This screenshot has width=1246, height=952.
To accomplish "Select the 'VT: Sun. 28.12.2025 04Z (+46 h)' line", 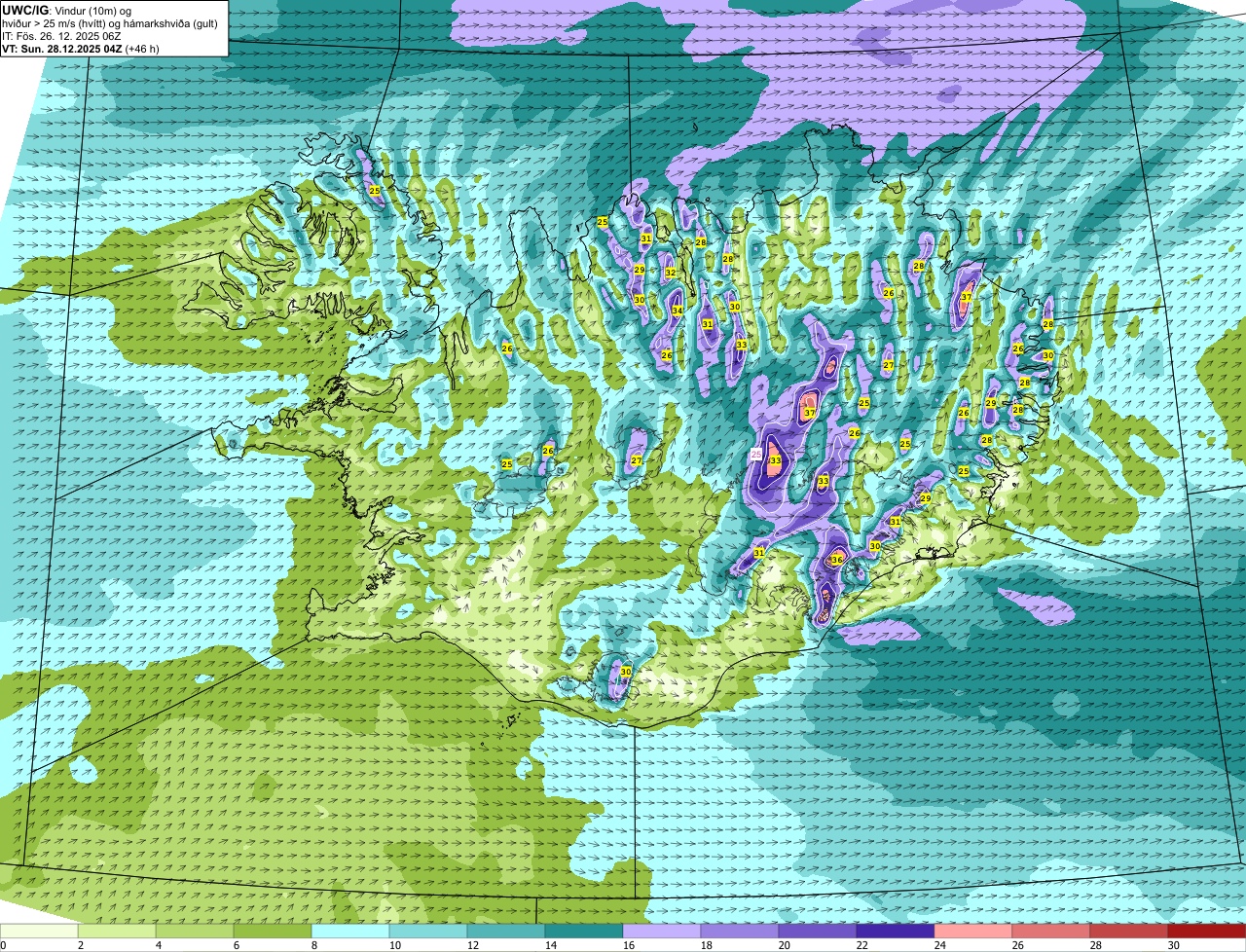I will coord(81,49).
